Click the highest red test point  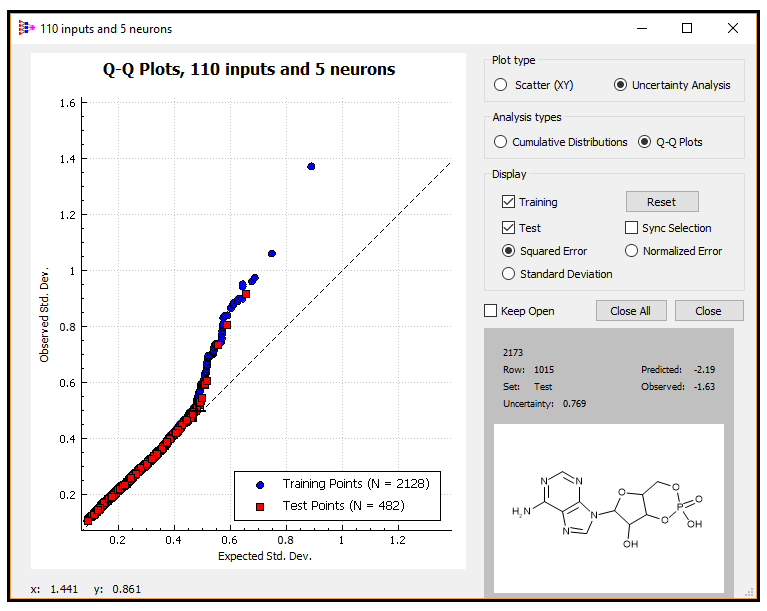click(246, 294)
